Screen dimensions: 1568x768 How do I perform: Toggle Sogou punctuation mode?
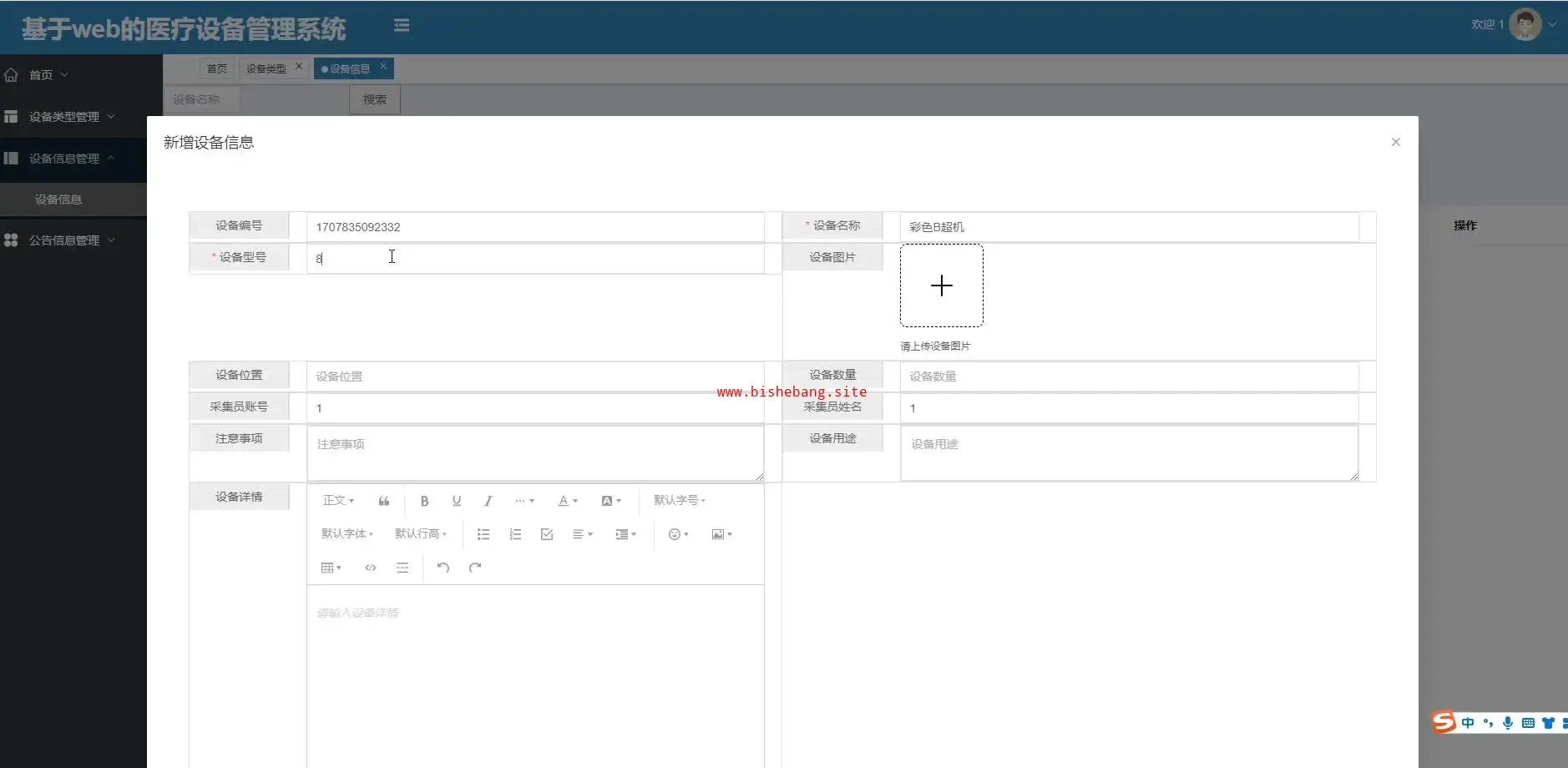1488,723
